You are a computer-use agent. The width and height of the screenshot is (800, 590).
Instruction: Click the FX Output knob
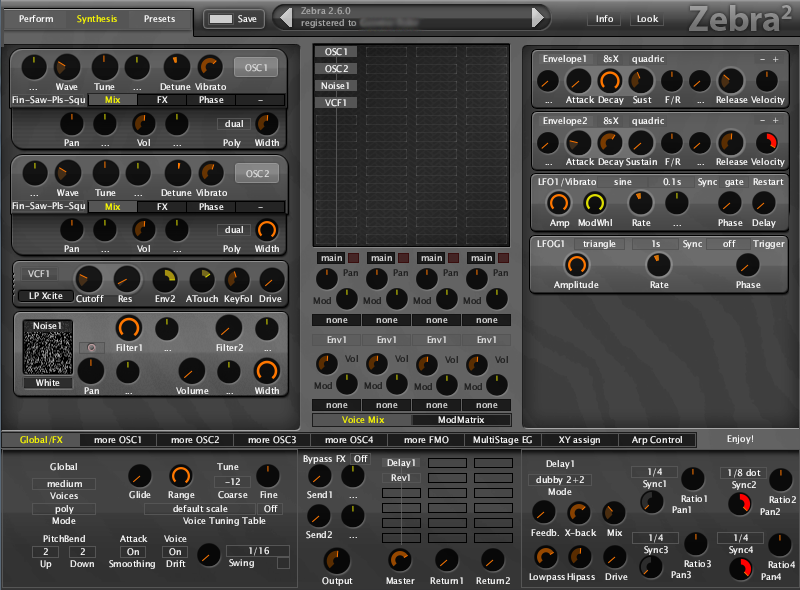(337, 561)
